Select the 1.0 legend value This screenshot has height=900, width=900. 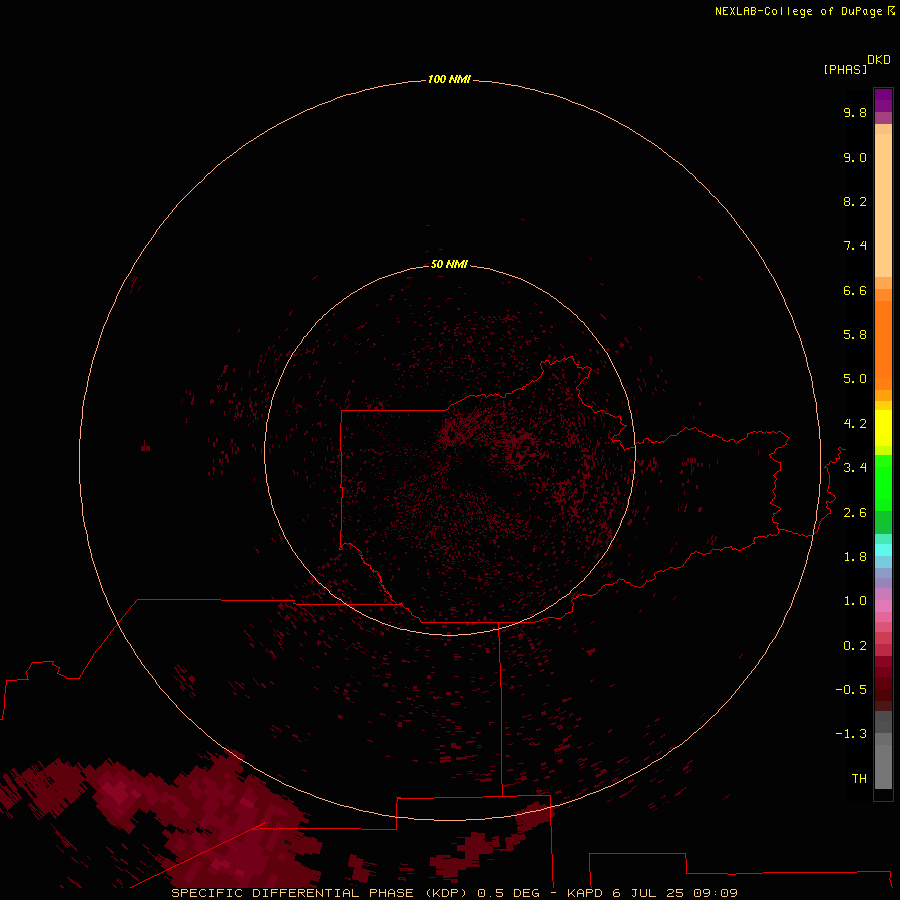(x=855, y=601)
